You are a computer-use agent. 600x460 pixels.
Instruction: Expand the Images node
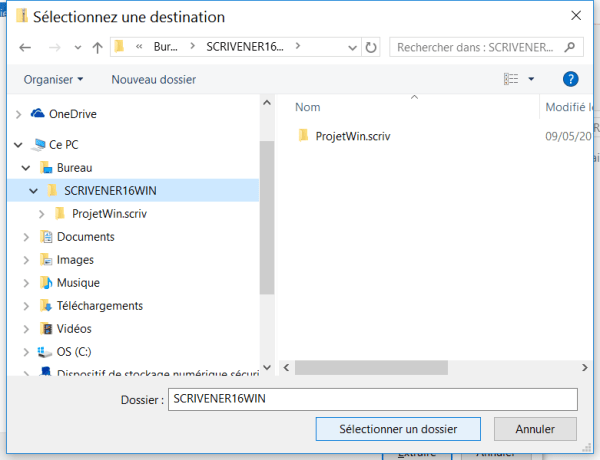pos(26,260)
